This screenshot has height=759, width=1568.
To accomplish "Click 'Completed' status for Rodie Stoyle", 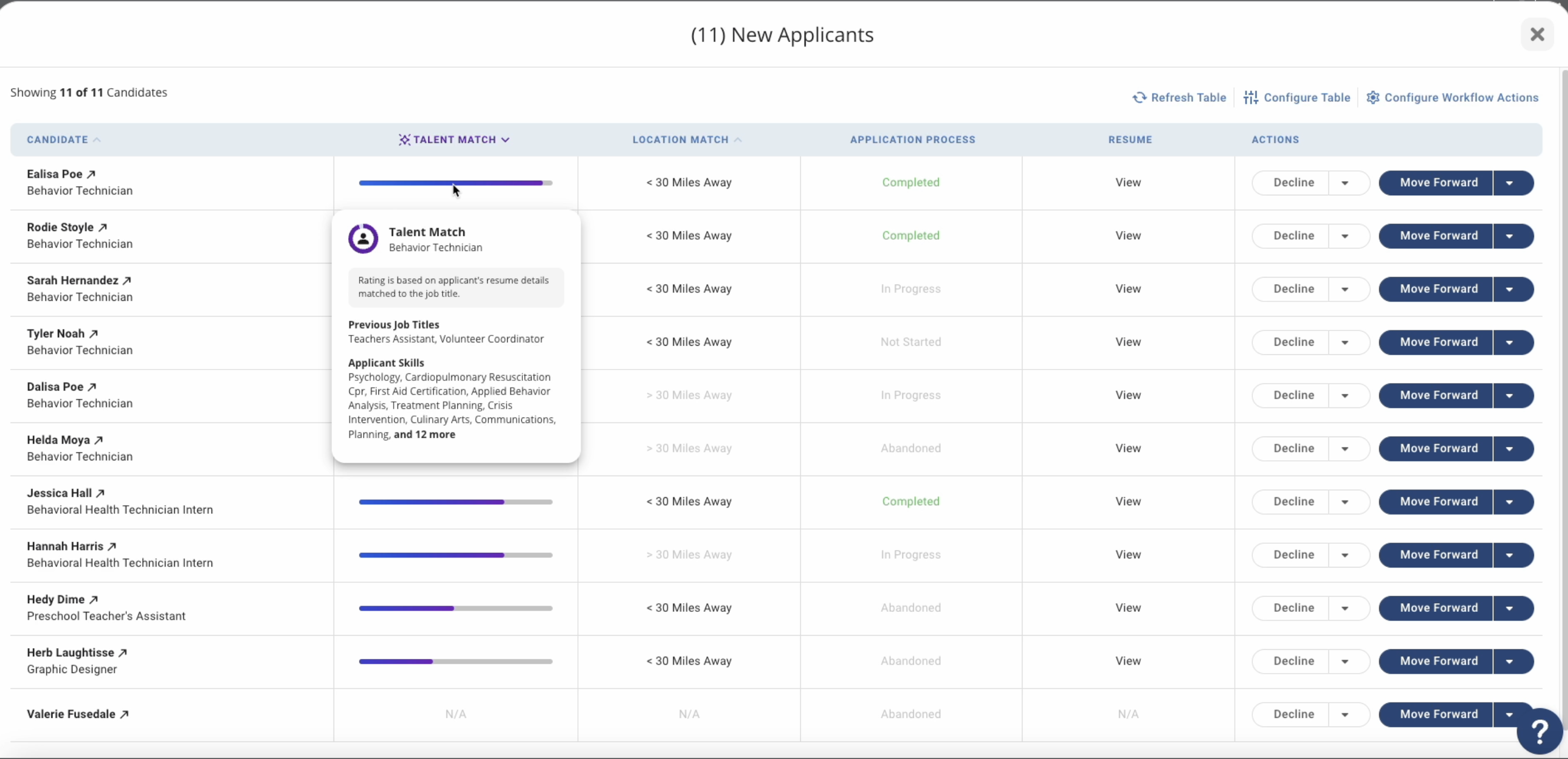I will tap(911, 235).
